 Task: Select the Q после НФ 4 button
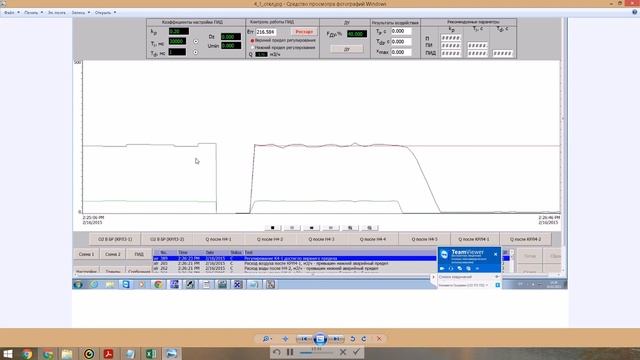click(373, 239)
